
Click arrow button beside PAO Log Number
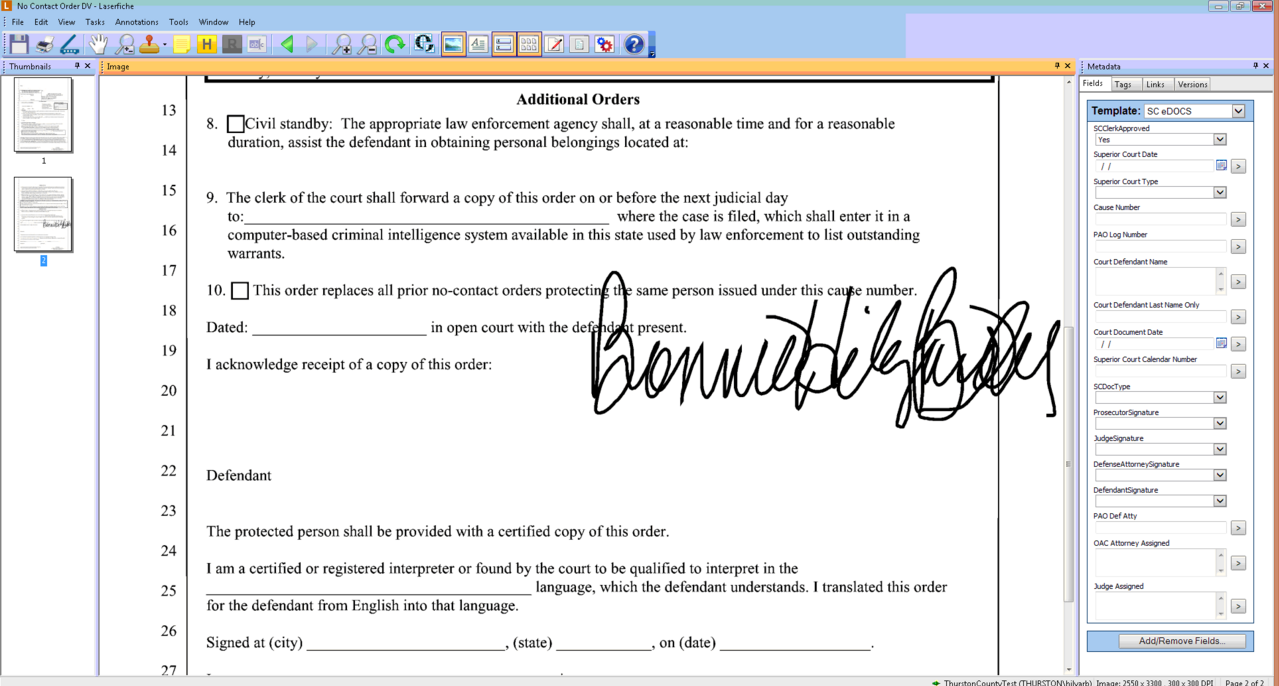click(1238, 246)
